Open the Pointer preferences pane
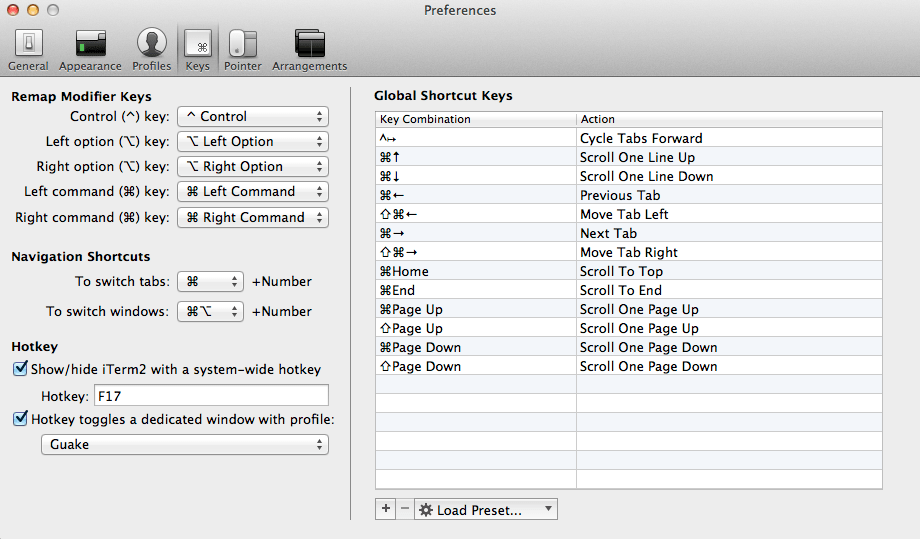The height and width of the screenshot is (539, 920). click(x=243, y=50)
